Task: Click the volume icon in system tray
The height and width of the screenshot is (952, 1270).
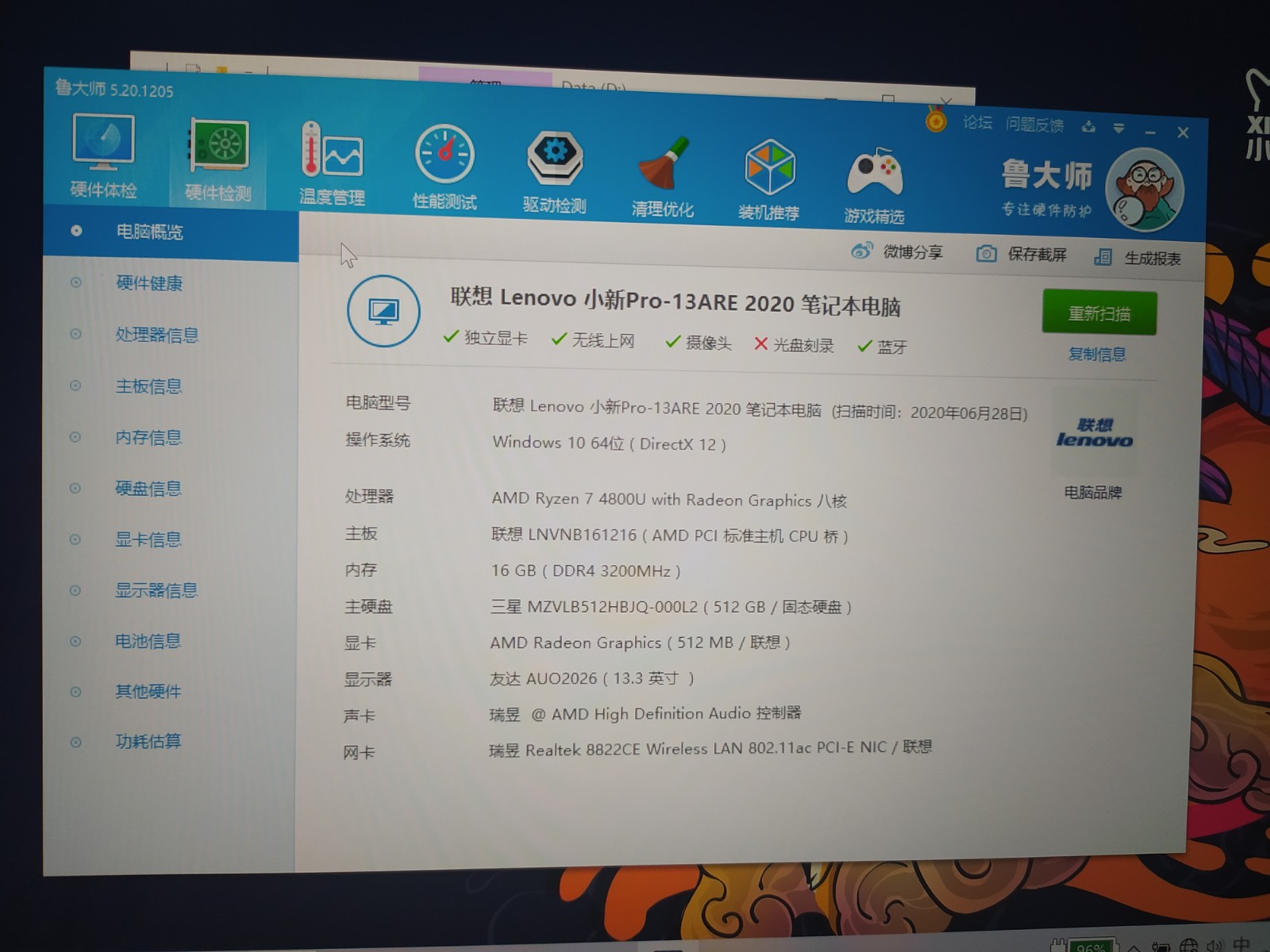Action: coord(1215,946)
